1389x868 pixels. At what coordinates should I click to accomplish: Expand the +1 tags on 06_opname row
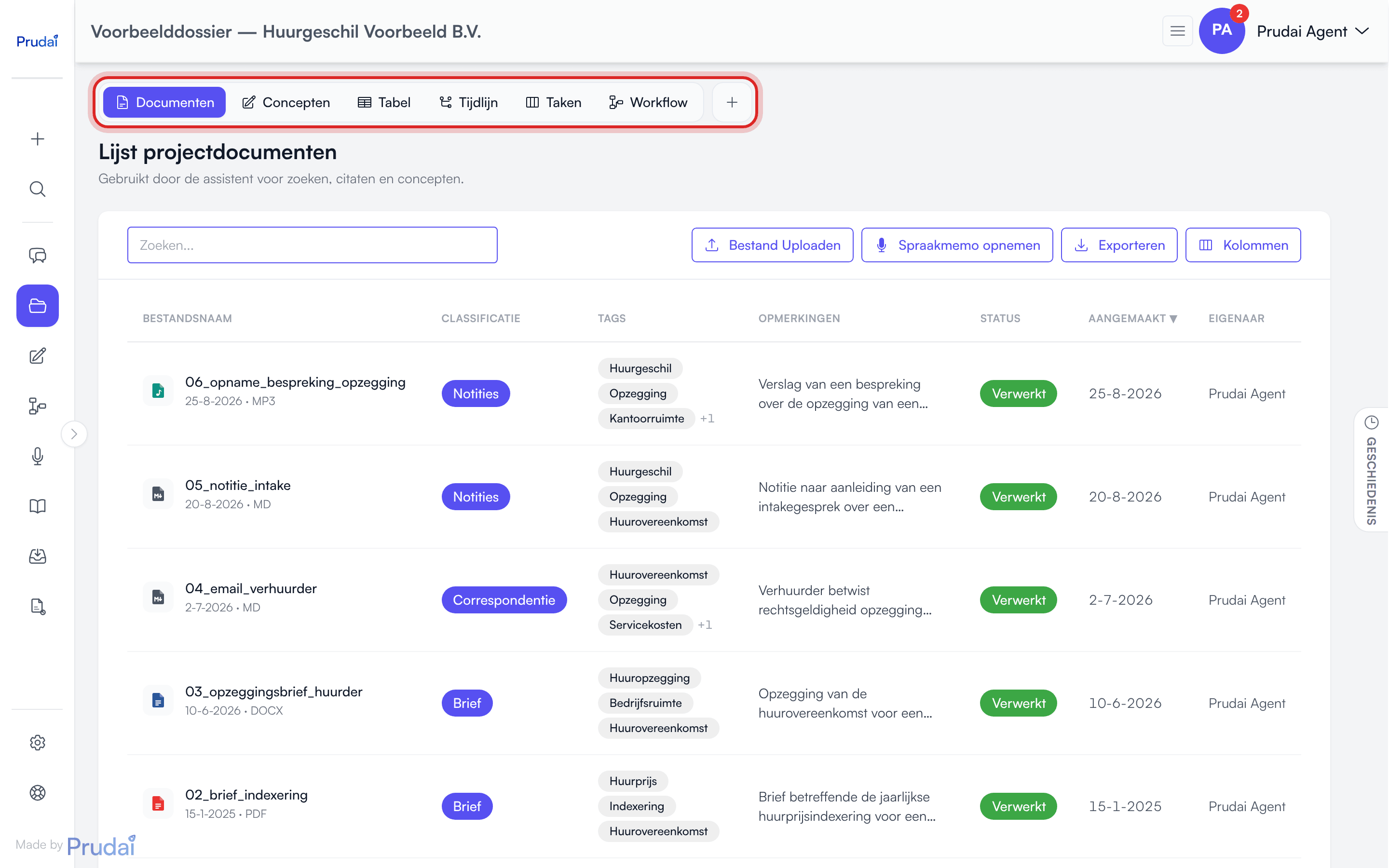707,419
